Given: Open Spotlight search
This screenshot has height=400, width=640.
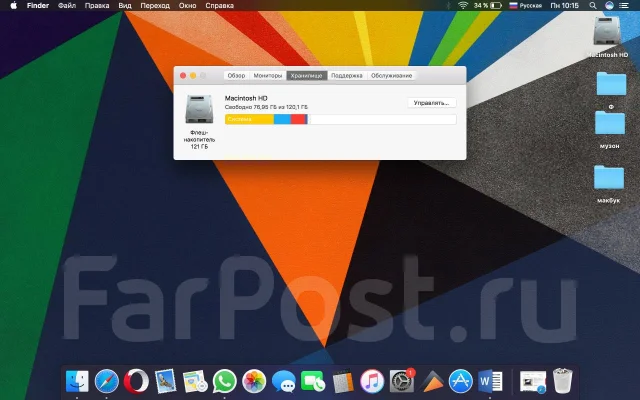Looking at the screenshot, I should [x=593, y=6].
